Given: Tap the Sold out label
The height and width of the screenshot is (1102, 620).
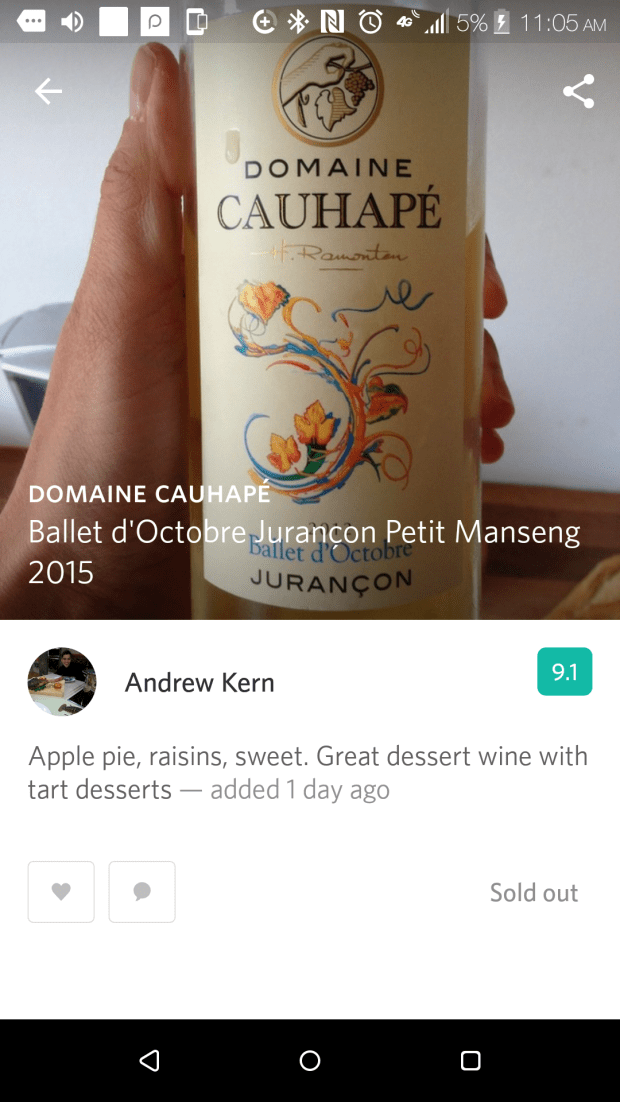Looking at the screenshot, I should tap(533, 893).
